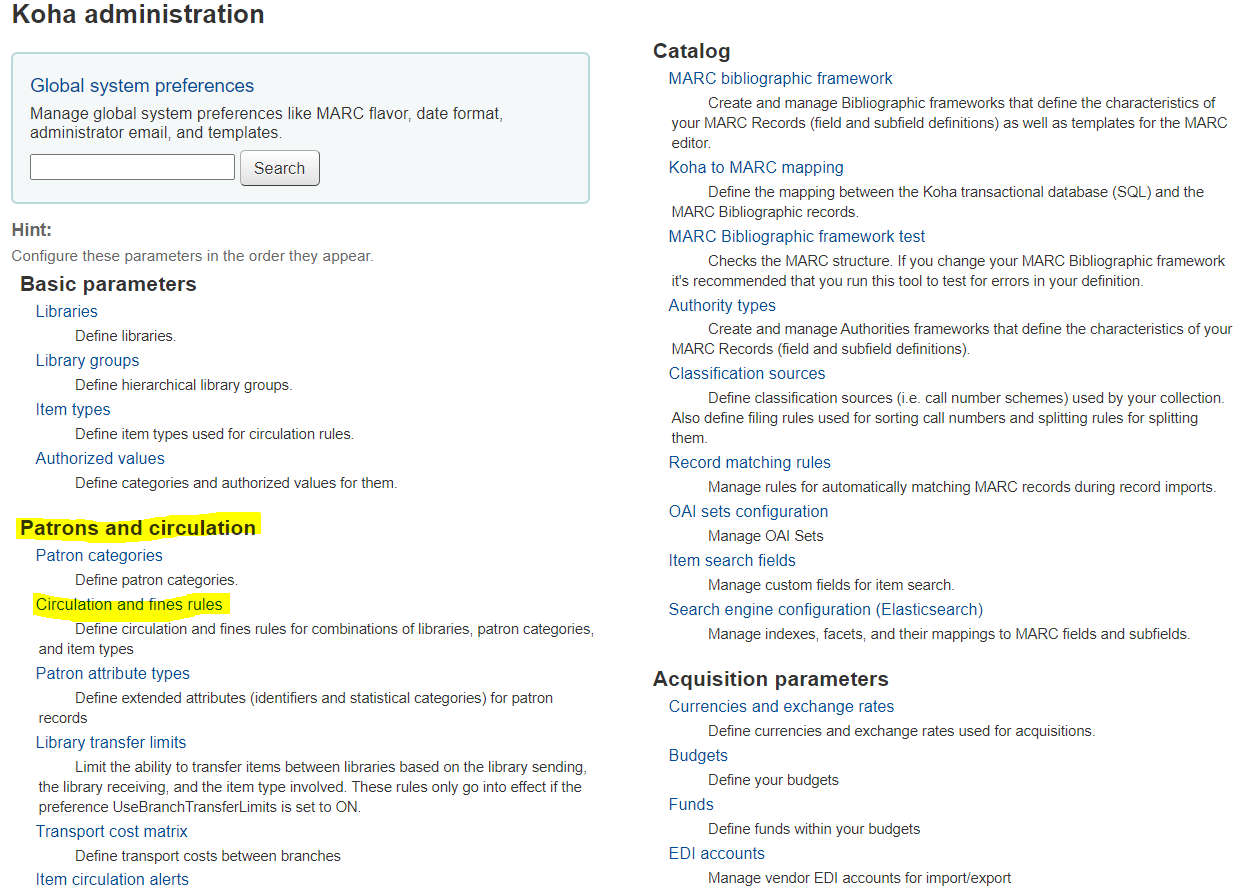Click the Search button
The width and height of the screenshot is (1237, 889).
click(x=280, y=168)
